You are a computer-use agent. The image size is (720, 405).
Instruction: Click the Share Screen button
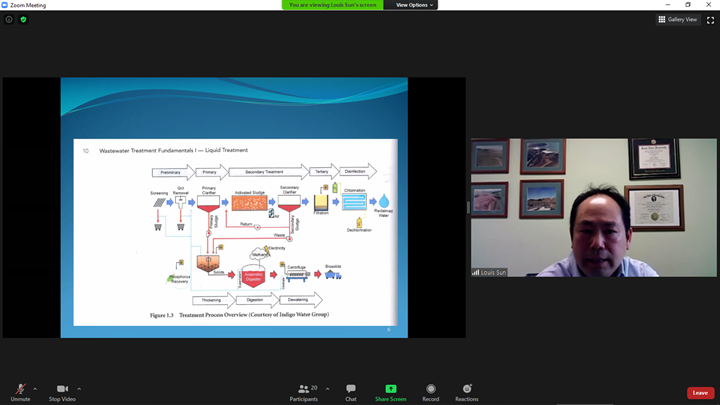click(391, 393)
